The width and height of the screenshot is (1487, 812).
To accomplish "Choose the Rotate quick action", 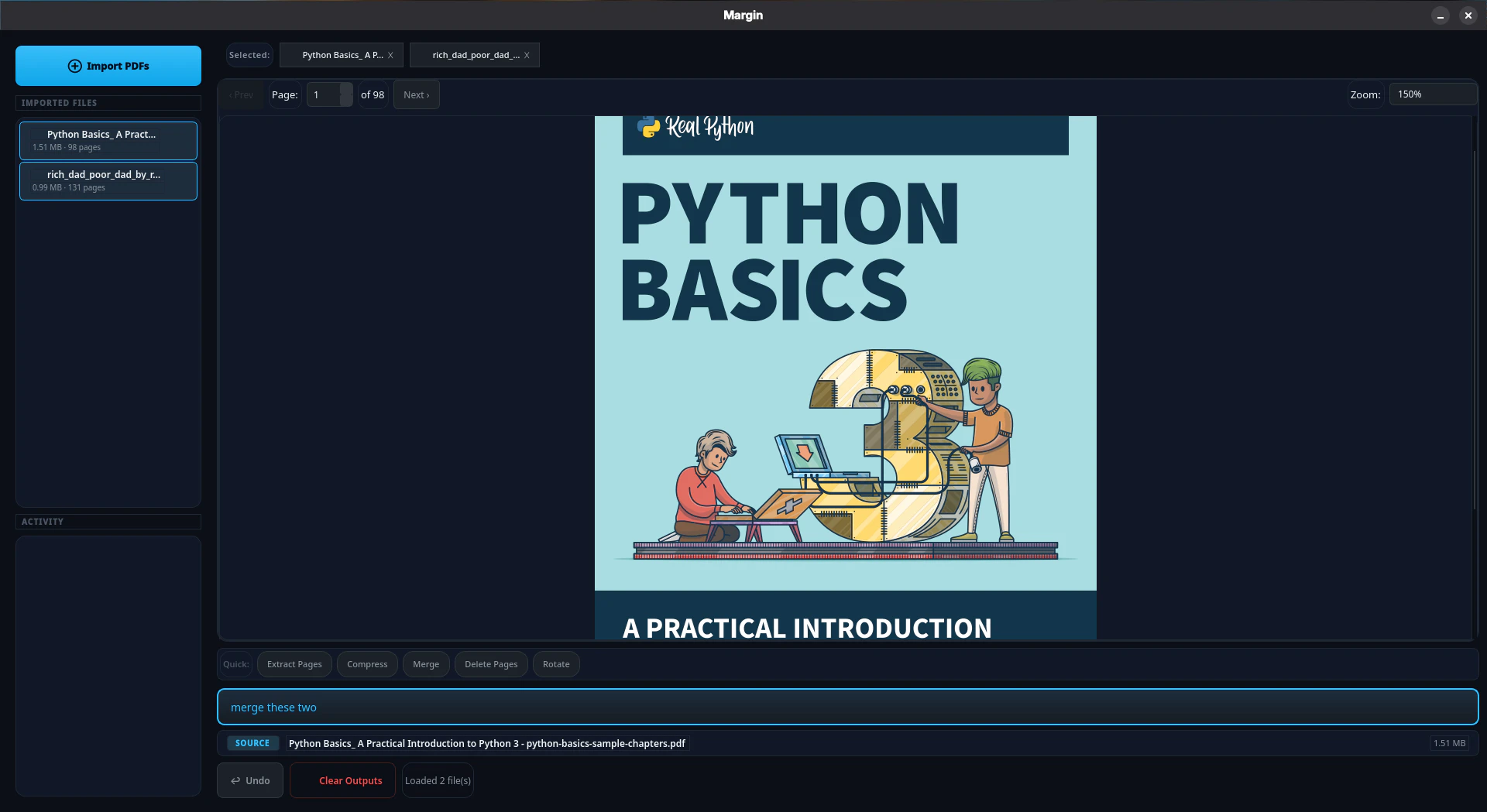I will pyautogui.click(x=555, y=664).
